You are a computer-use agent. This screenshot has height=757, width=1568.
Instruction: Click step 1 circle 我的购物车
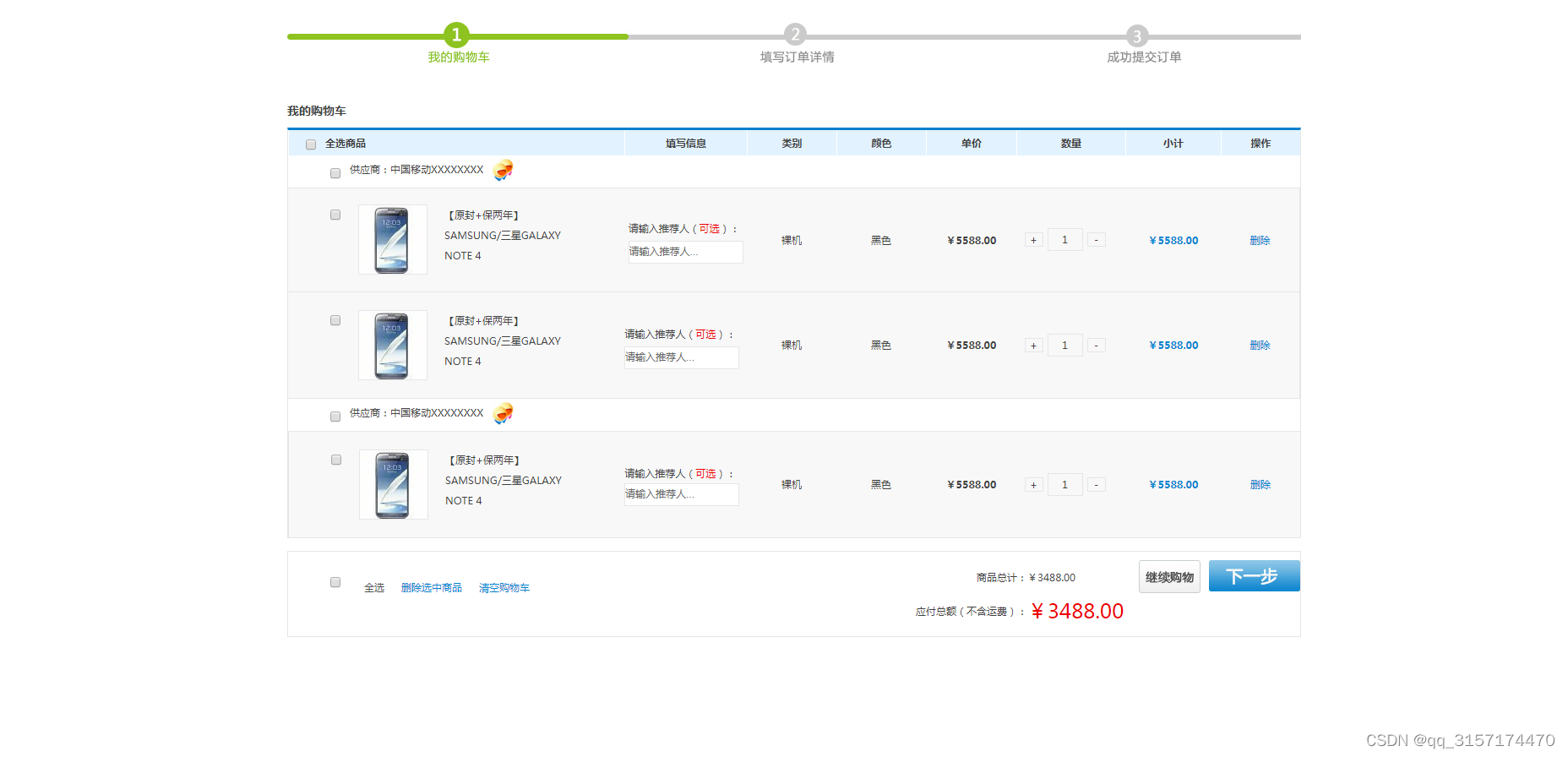coord(456,35)
